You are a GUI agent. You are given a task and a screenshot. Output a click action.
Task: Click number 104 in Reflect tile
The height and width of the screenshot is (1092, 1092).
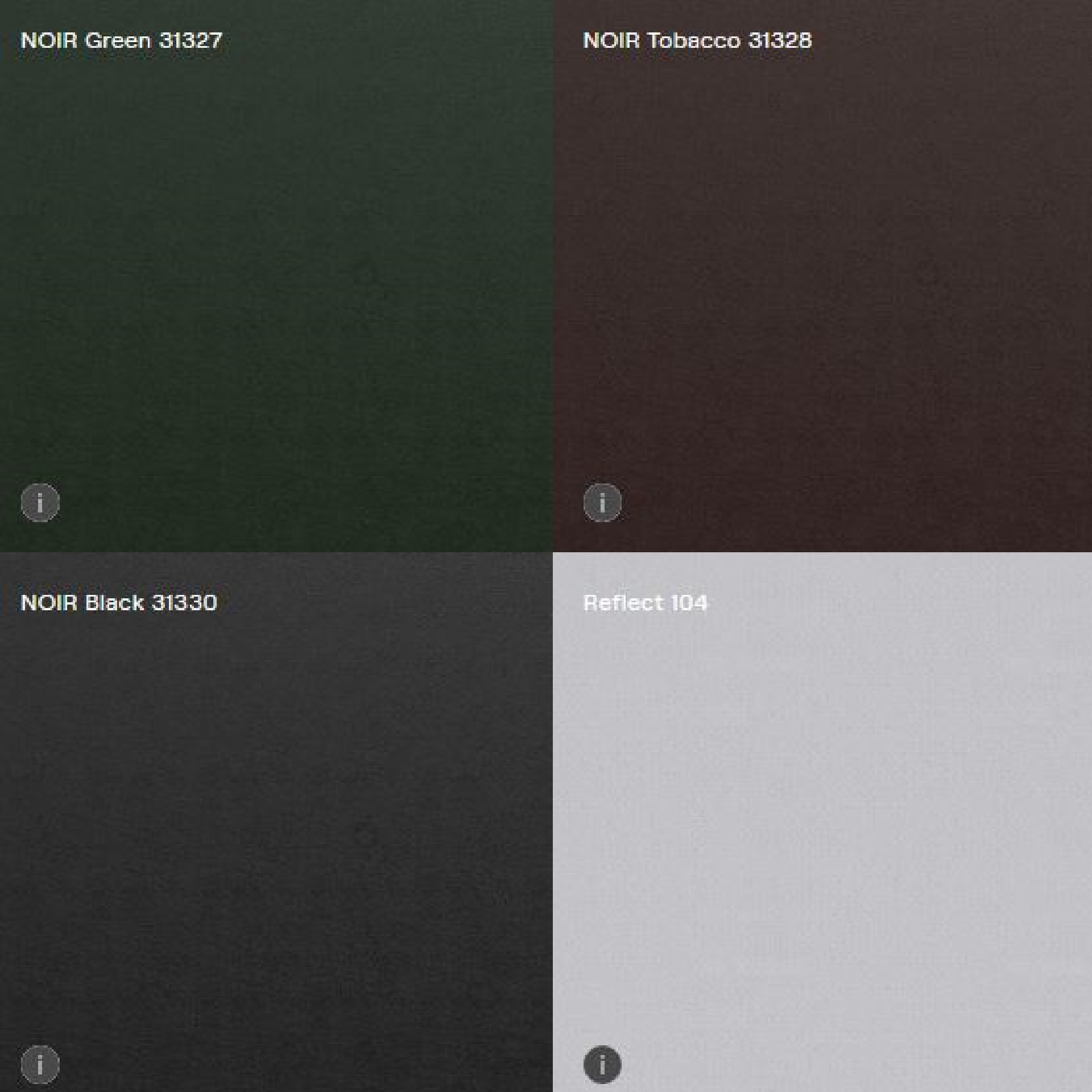pos(689,602)
